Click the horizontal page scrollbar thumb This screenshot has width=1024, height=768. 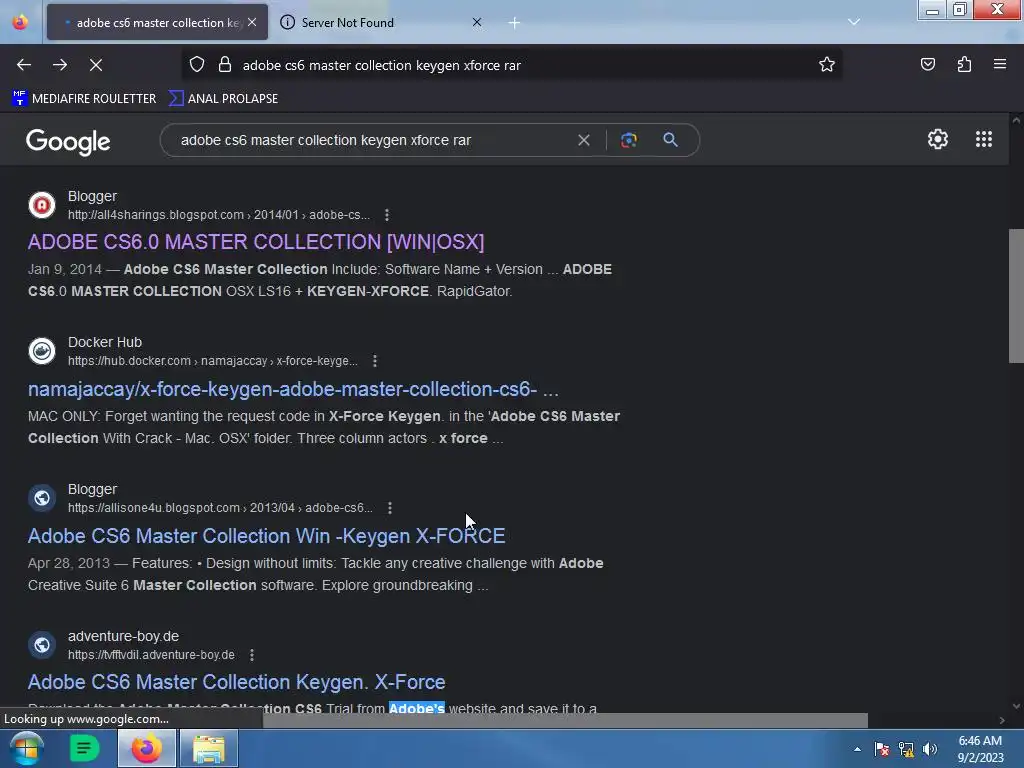coord(566,720)
